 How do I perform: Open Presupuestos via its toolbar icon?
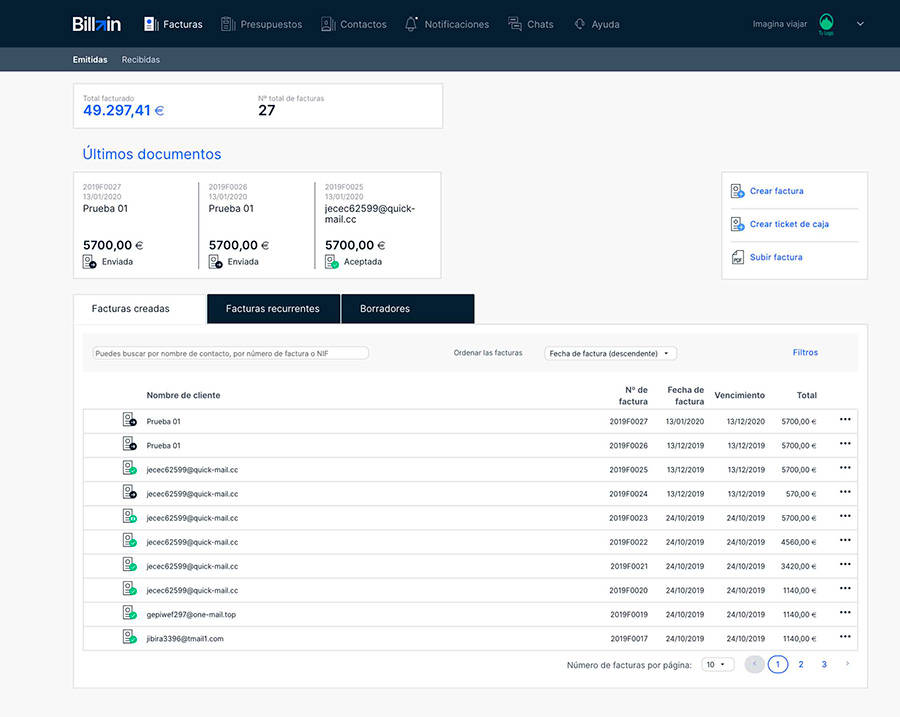[x=227, y=23]
